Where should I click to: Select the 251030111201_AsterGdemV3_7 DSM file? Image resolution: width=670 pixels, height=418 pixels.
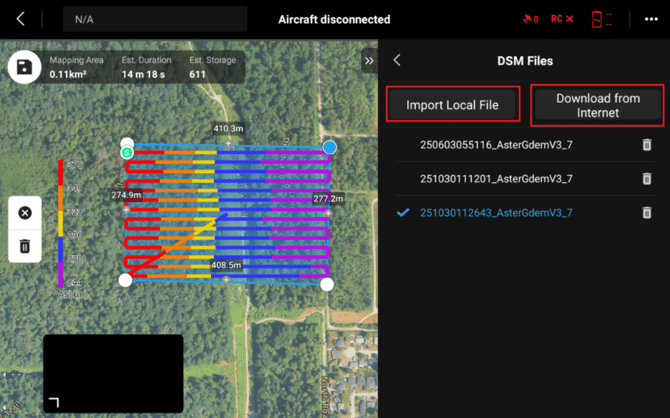(496, 179)
